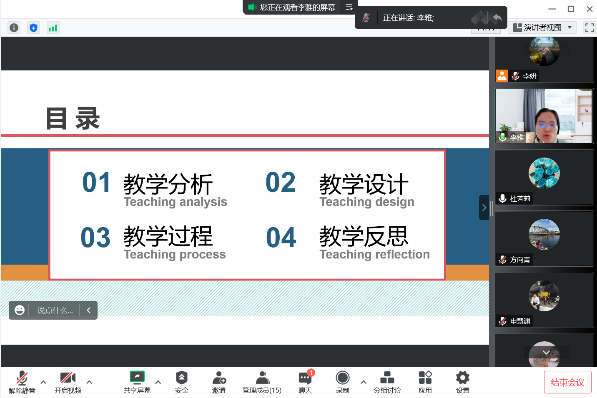The image size is (597, 398).
Task: Open view options menu on sharing banner
Action: [349, 7]
